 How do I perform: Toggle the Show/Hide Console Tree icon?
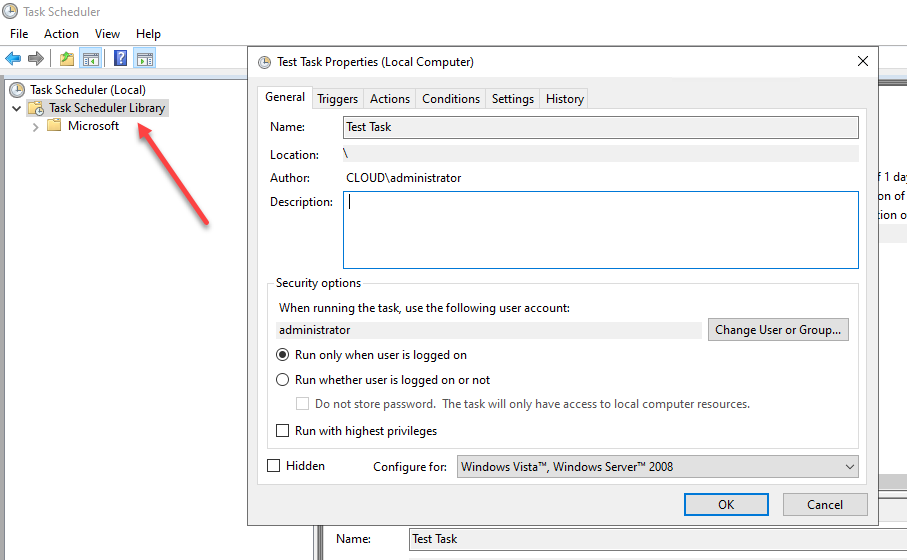tap(91, 58)
